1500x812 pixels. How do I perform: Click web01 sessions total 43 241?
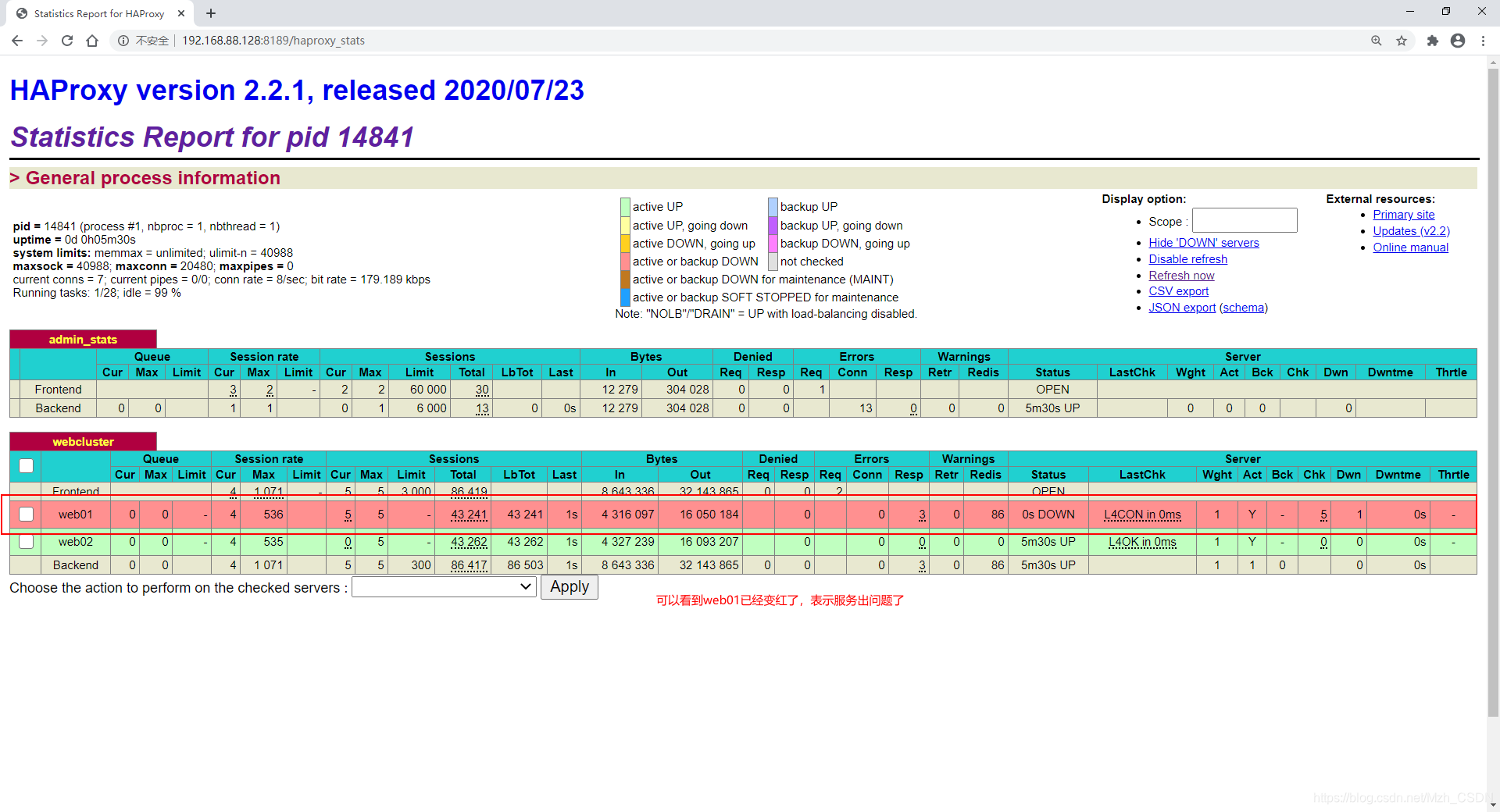(469, 515)
